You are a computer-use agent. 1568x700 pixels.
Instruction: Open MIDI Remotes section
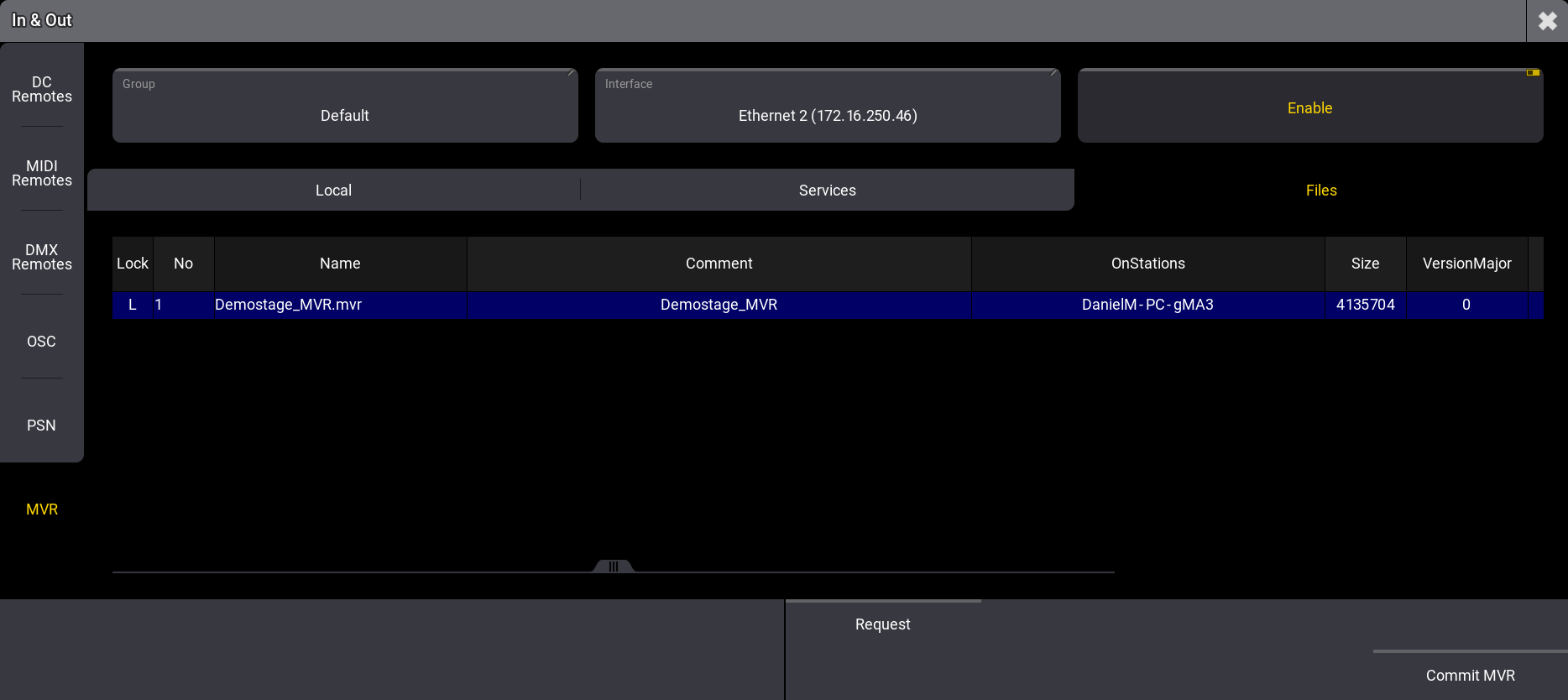(x=42, y=173)
